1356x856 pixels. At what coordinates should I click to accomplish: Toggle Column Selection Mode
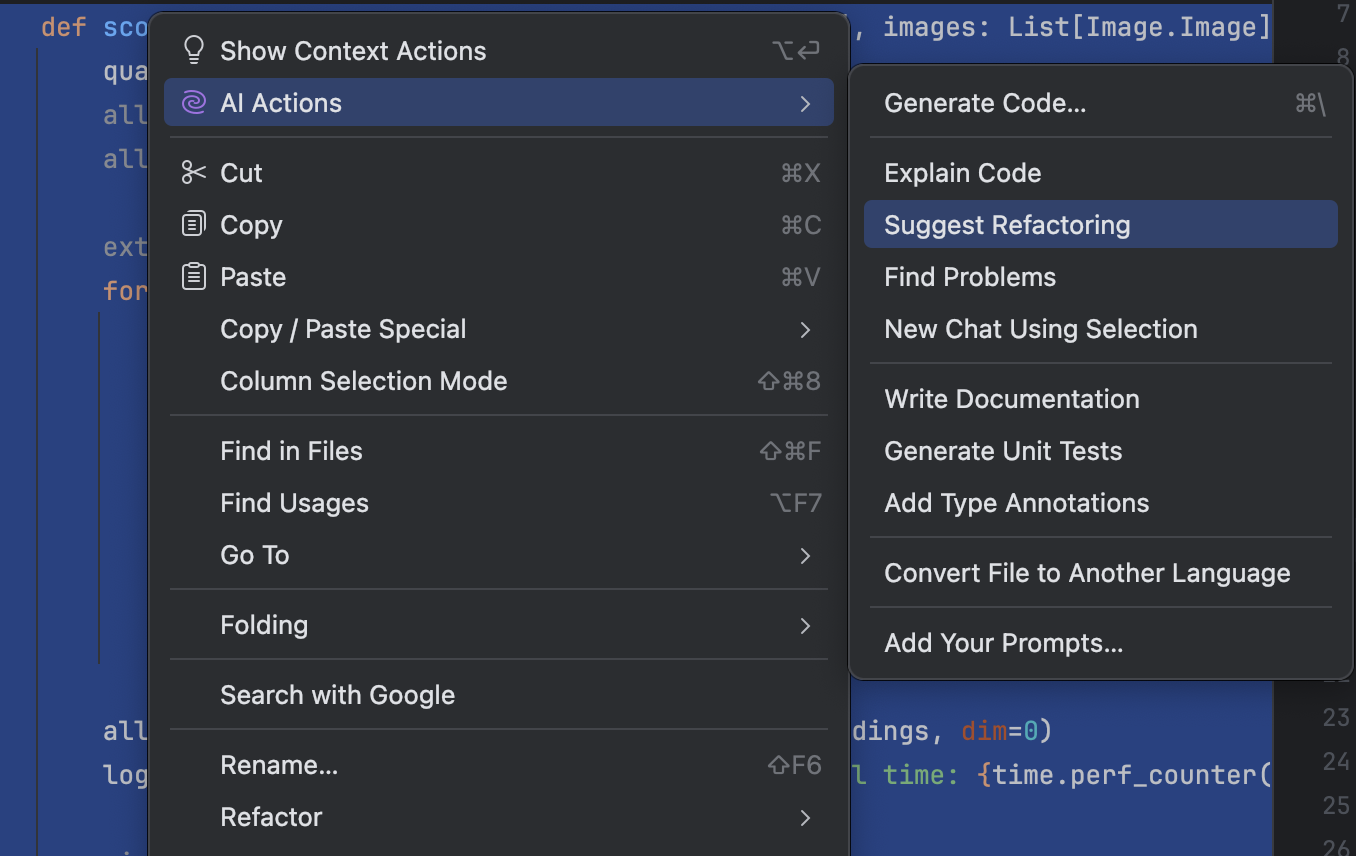363,381
